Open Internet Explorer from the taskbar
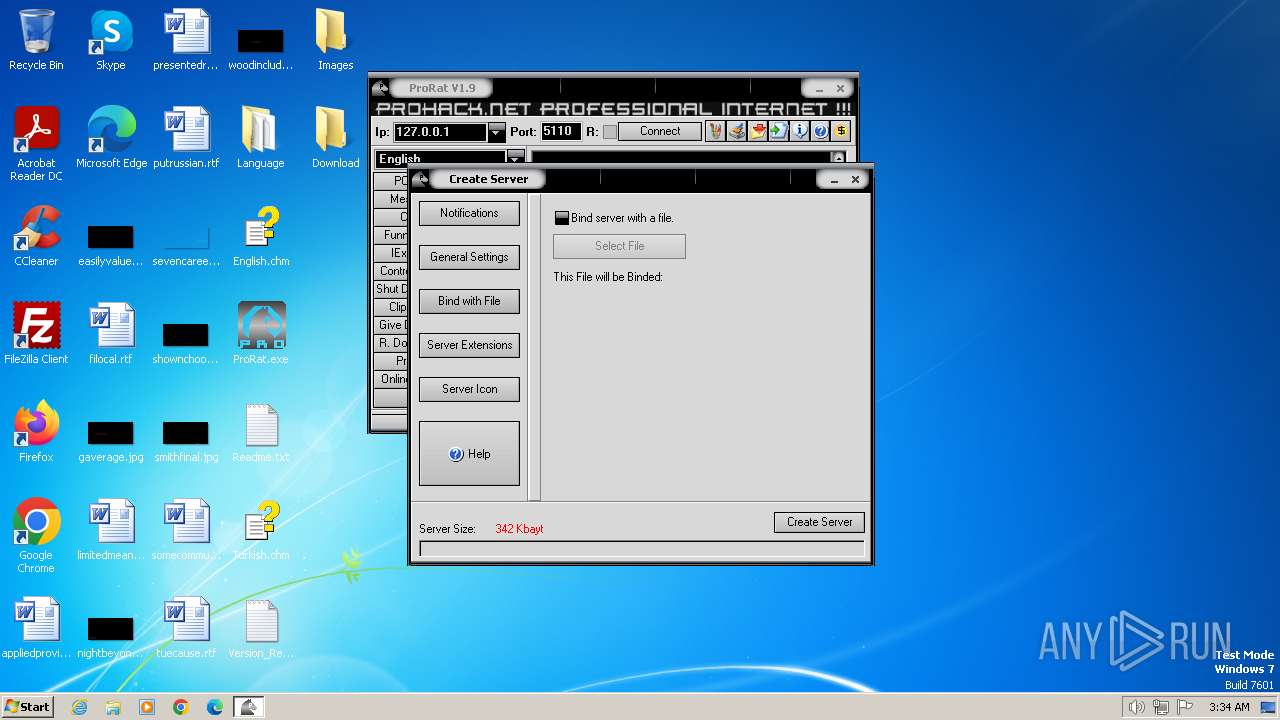The image size is (1280, 720). pos(80,707)
